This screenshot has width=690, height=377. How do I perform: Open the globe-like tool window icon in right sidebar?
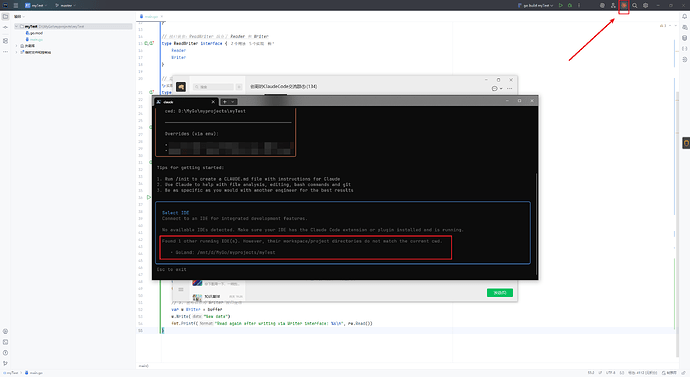pyautogui.click(x=685, y=59)
